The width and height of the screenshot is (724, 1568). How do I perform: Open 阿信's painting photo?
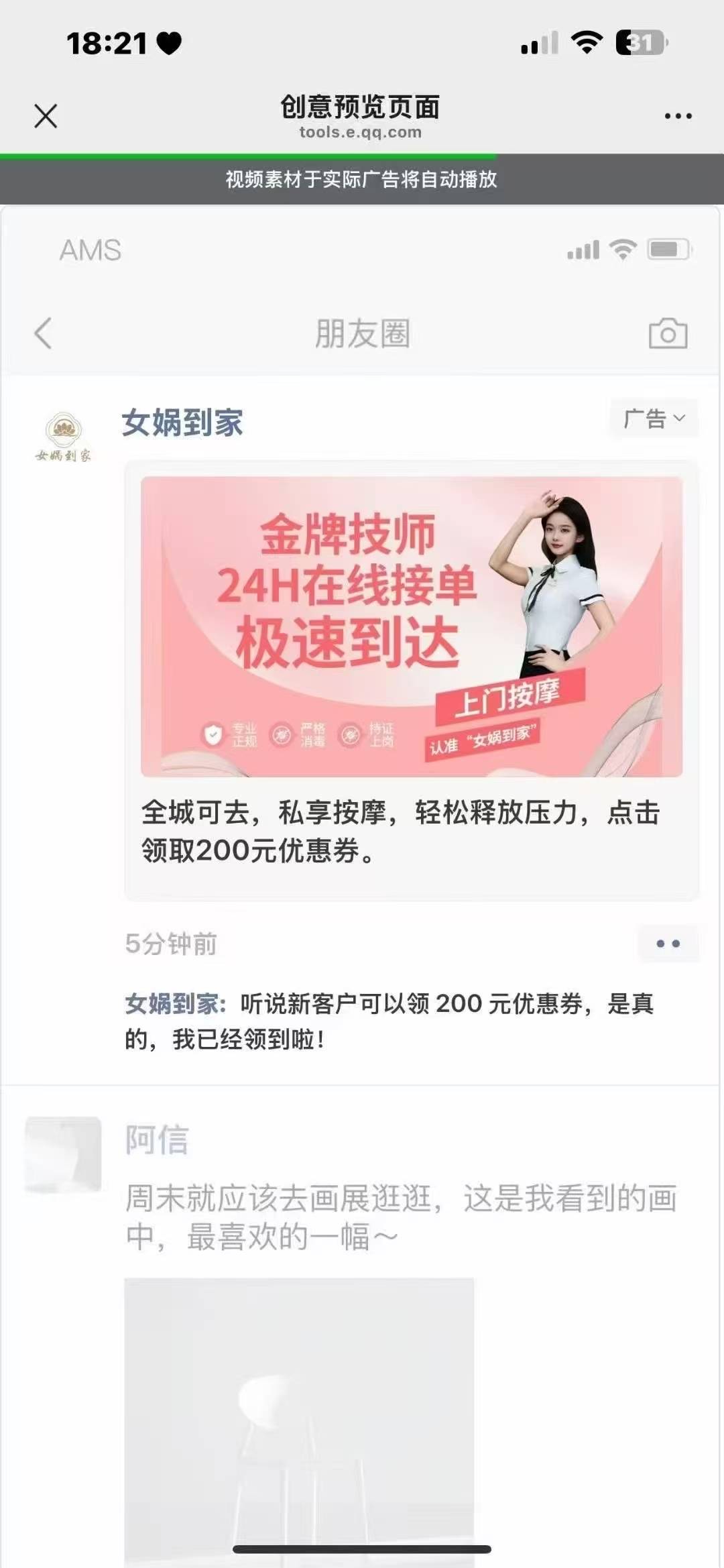(299, 1422)
